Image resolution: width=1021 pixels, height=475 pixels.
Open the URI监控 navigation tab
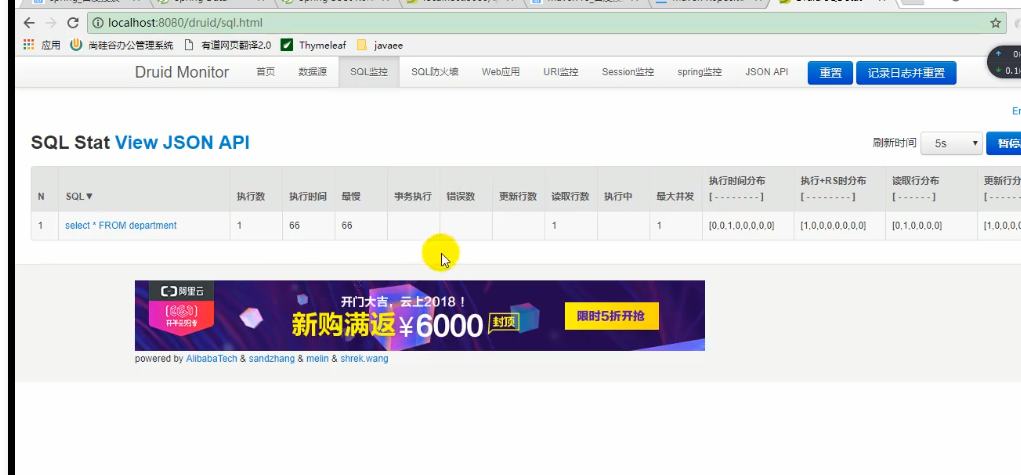[x=561, y=72]
